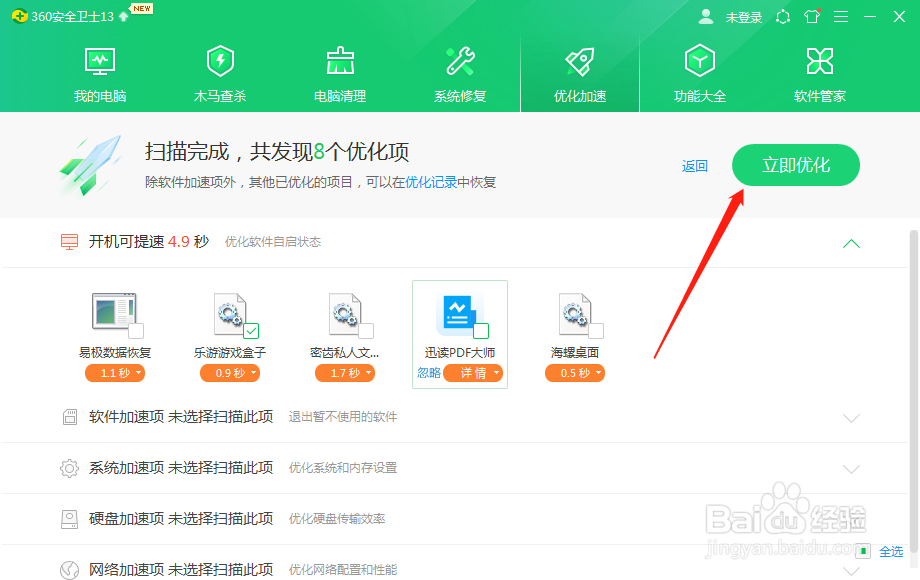Launch the 系统修复 repair feature
The height and width of the screenshot is (580, 920).
tap(459, 72)
